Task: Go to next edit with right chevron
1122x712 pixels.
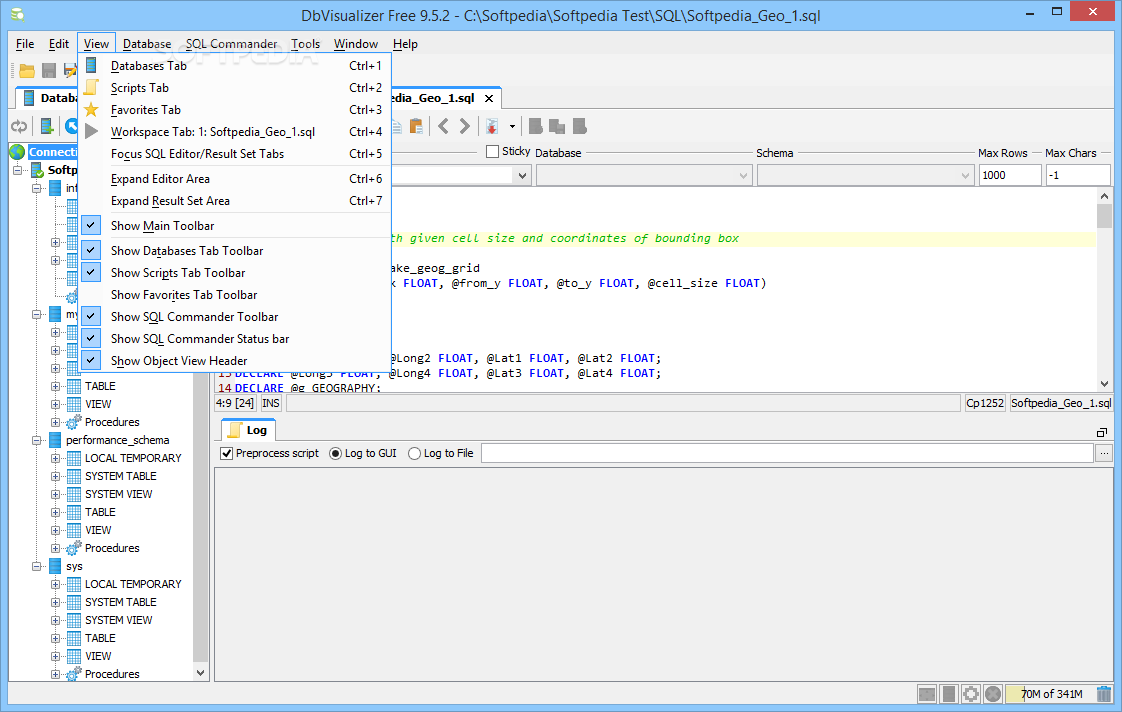Action: pos(465,127)
